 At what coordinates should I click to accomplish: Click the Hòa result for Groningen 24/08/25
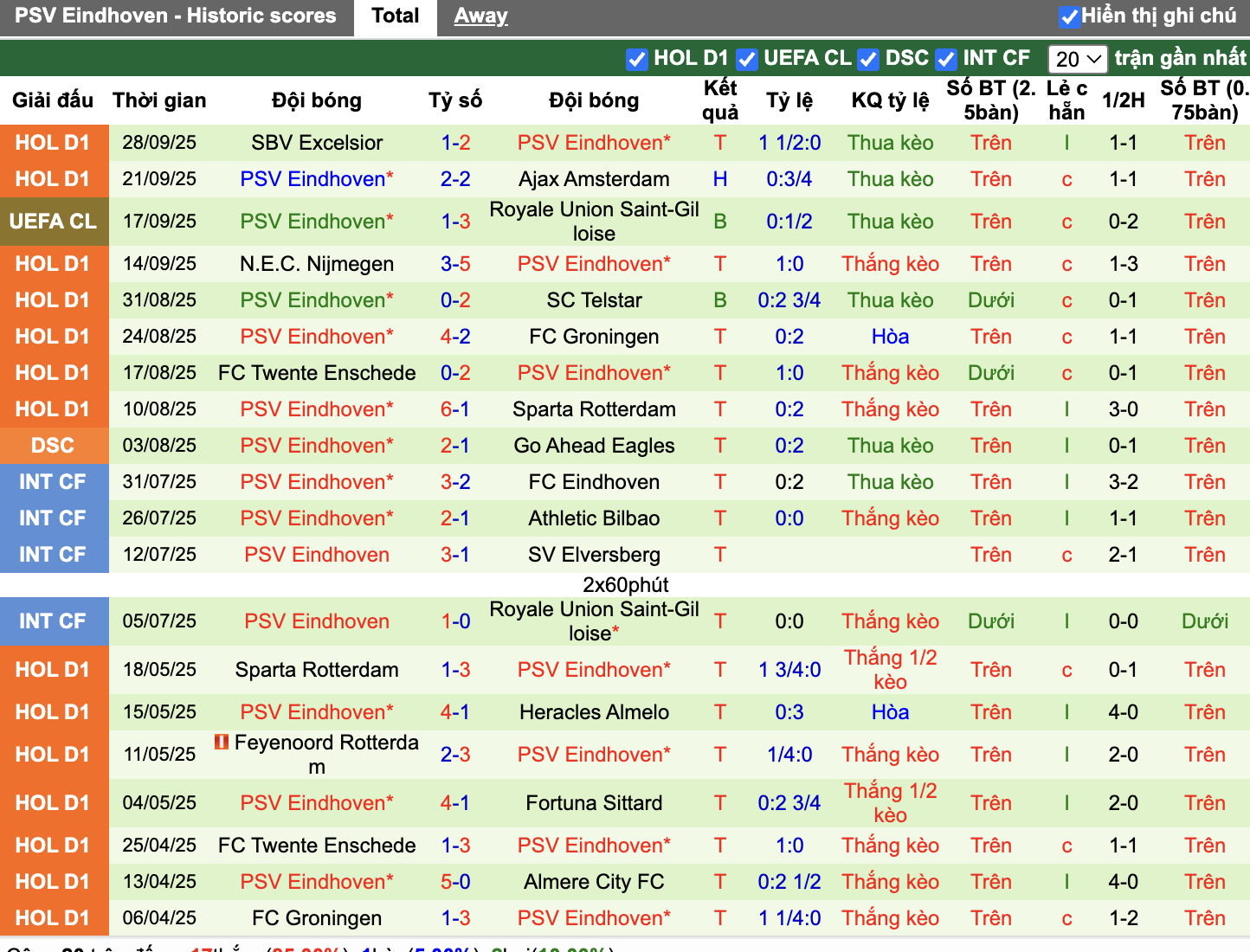[x=890, y=337]
